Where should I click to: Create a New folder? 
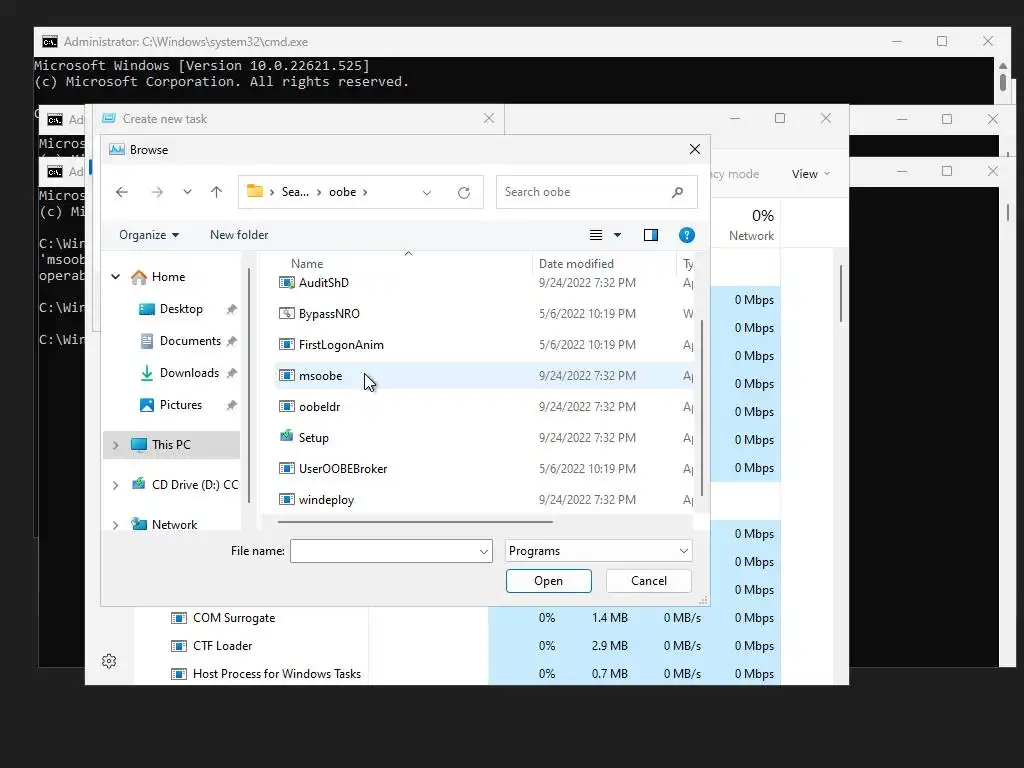click(x=239, y=235)
